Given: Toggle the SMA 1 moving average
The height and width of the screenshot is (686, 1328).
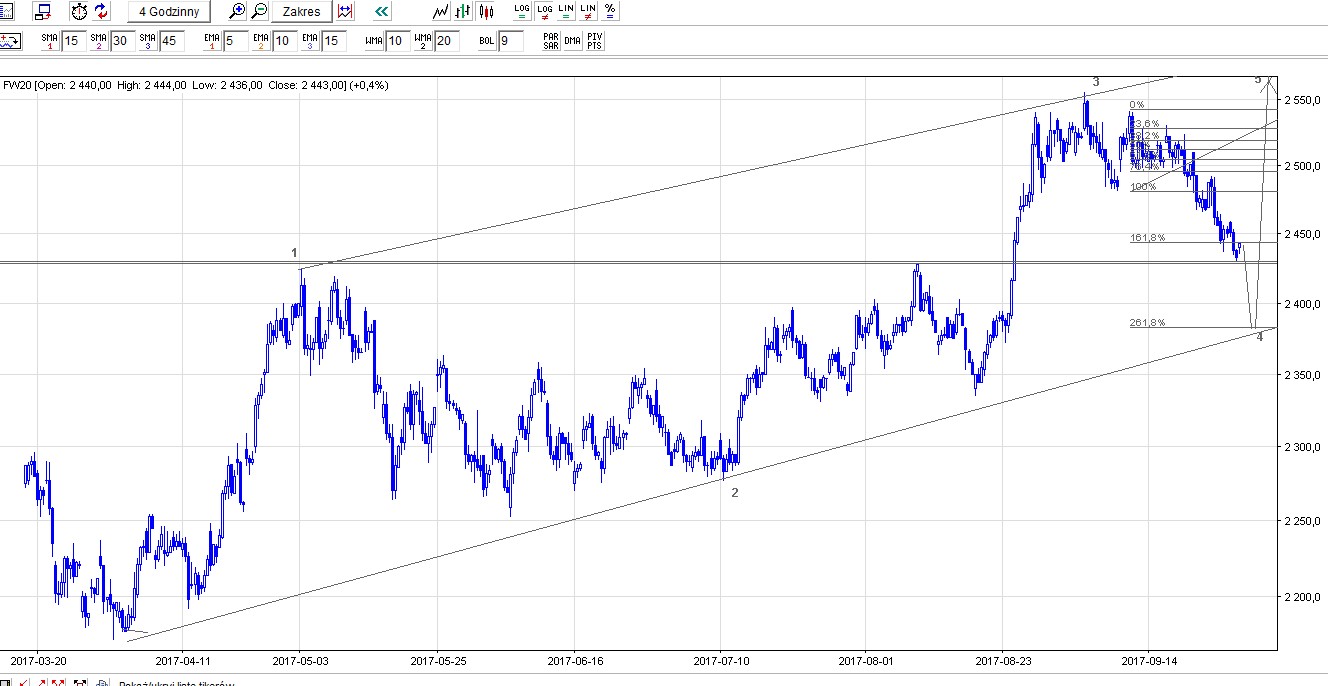Looking at the screenshot, I should [49, 41].
